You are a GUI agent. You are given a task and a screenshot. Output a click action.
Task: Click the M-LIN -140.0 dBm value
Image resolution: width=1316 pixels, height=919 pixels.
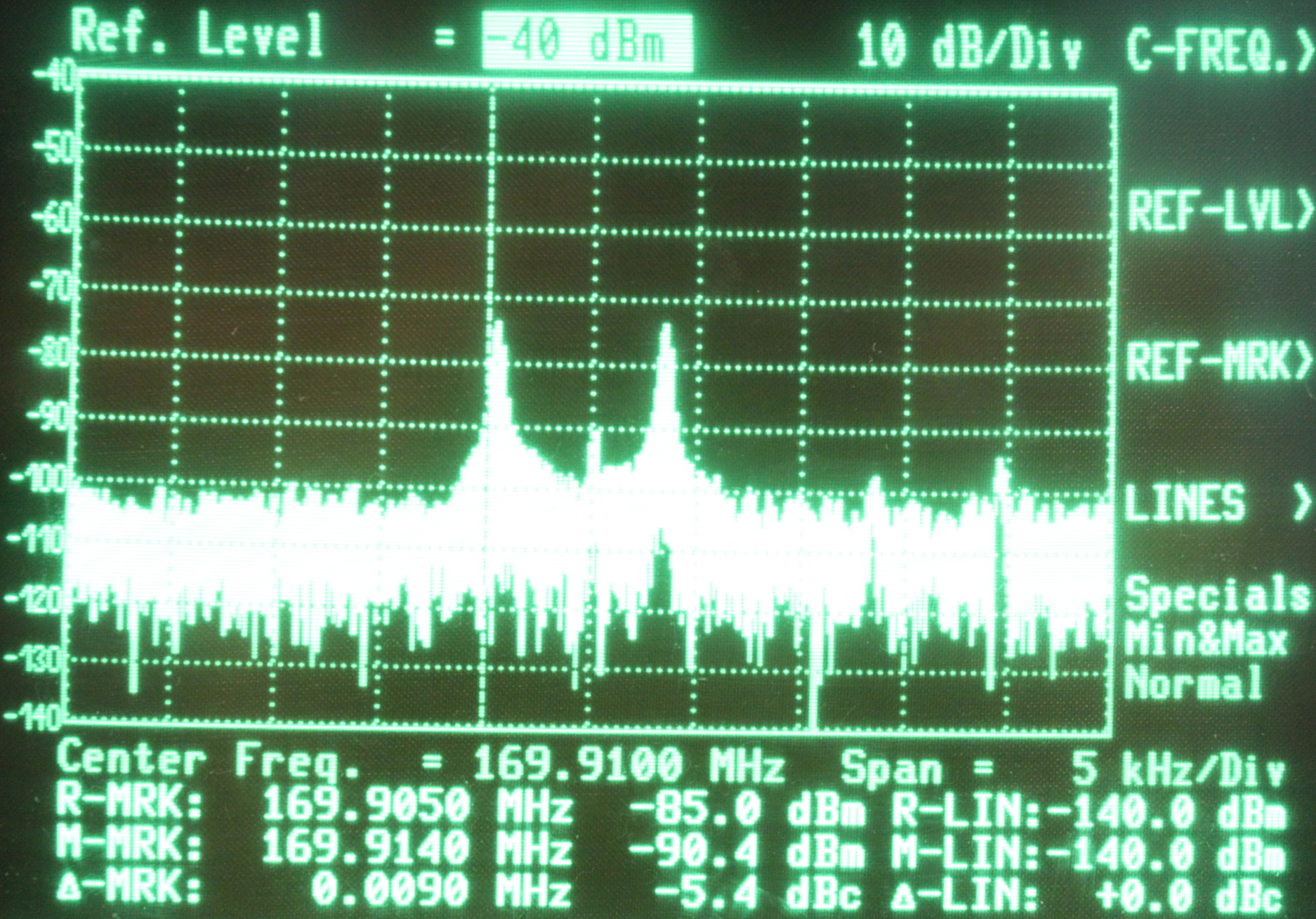[1166, 853]
